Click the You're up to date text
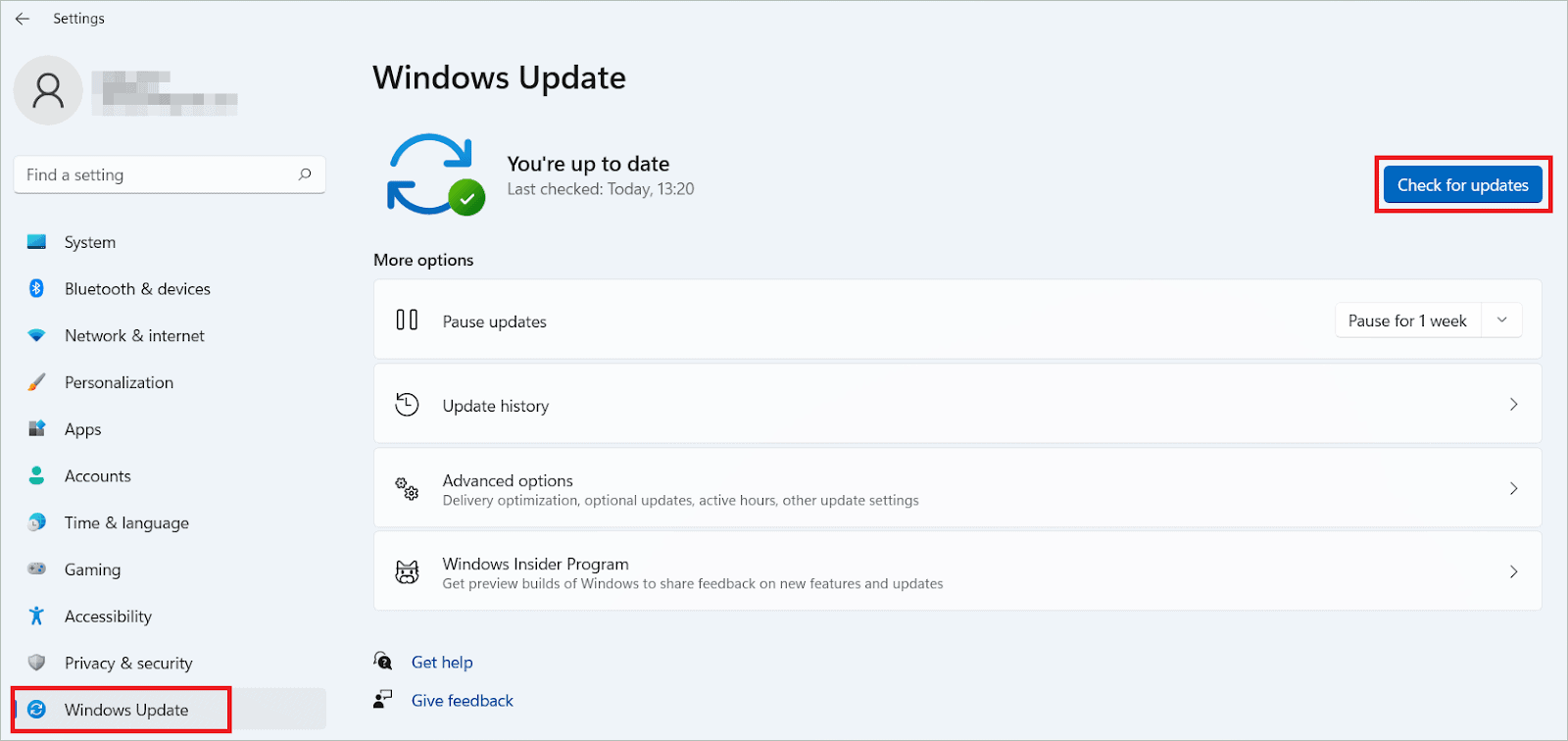1568x741 pixels. click(x=588, y=164)
